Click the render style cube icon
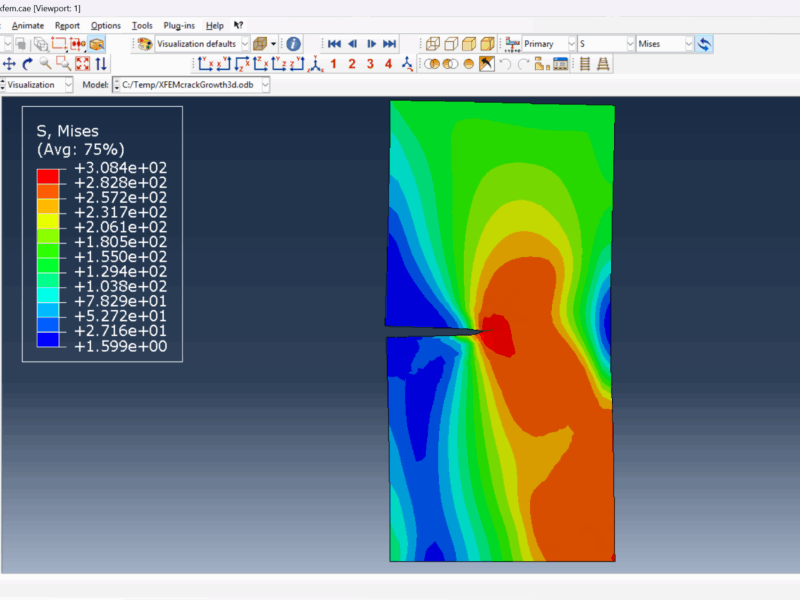This screenshot has height=600, width=800. click(260, 44)
